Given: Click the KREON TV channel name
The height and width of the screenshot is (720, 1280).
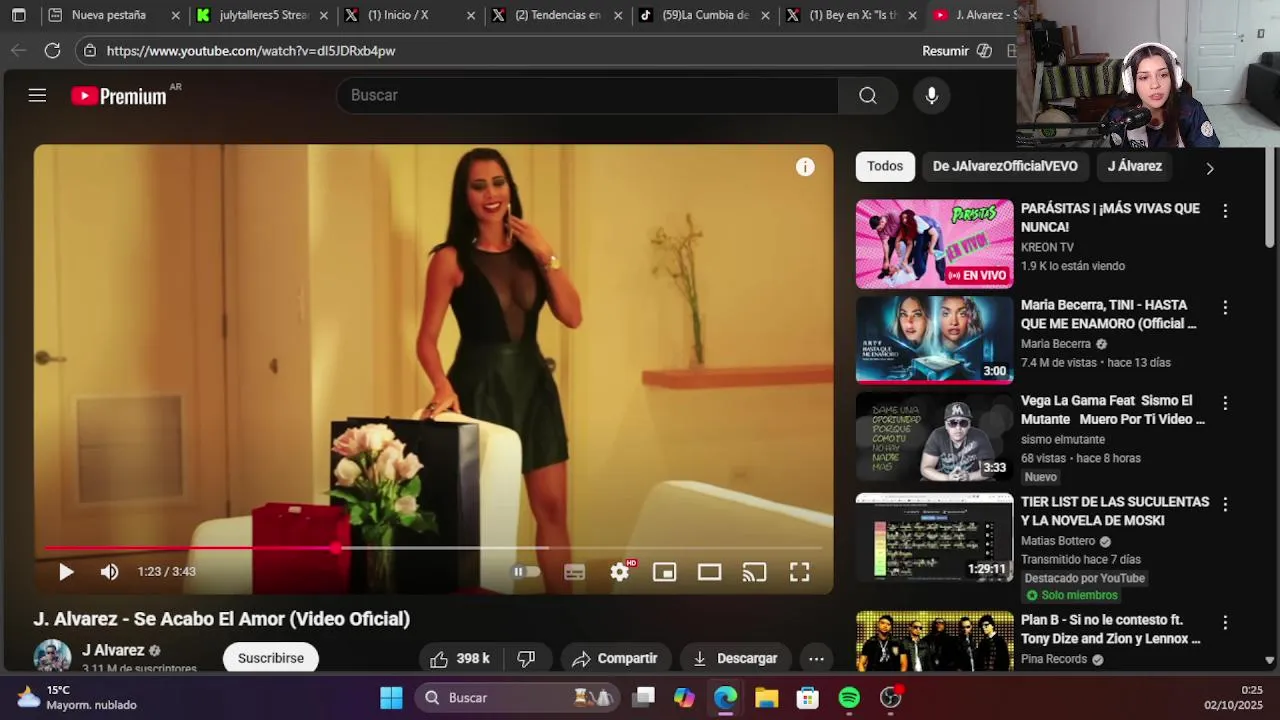Looking at the screenshot, I should [1047, 247].
